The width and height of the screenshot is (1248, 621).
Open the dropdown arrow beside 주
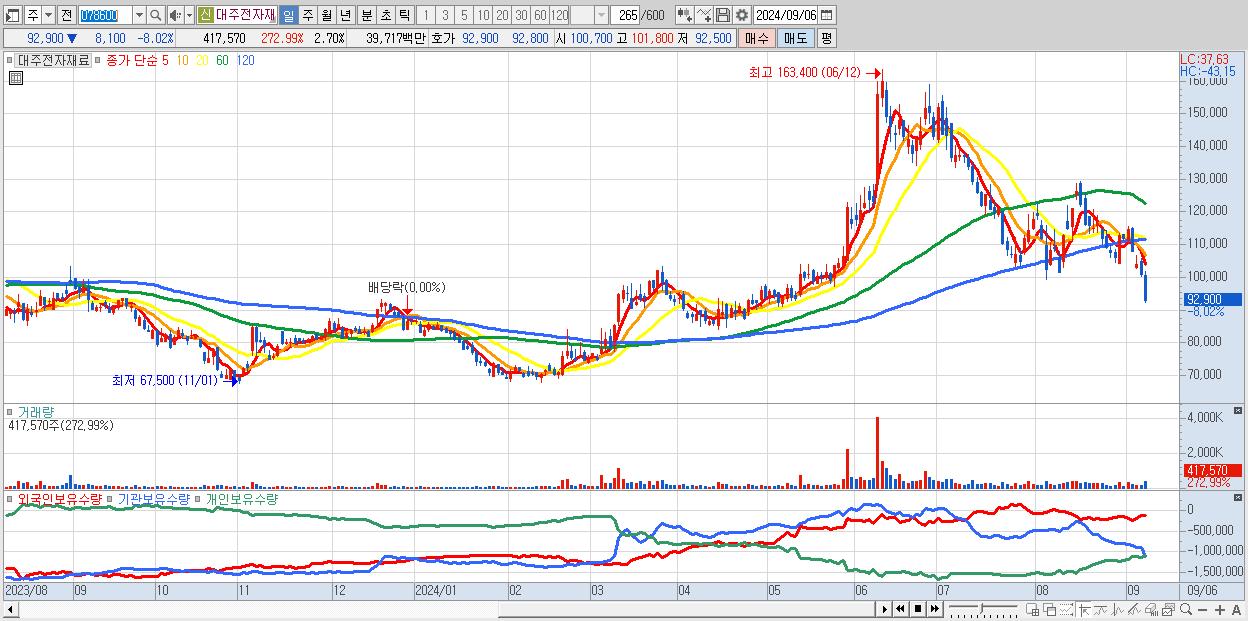(48, 16)
